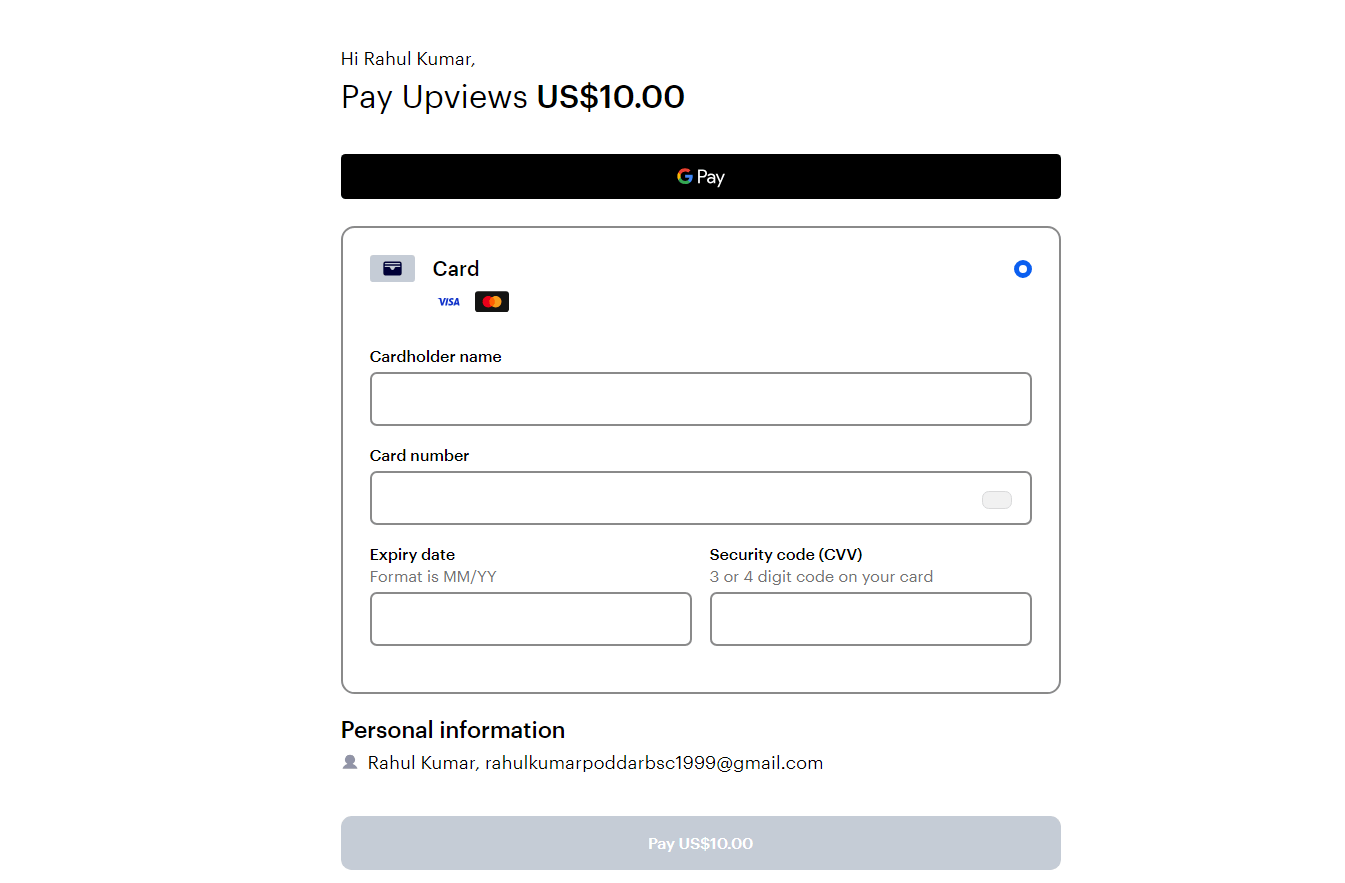Click the "Security code (CVV)" label

785,555
